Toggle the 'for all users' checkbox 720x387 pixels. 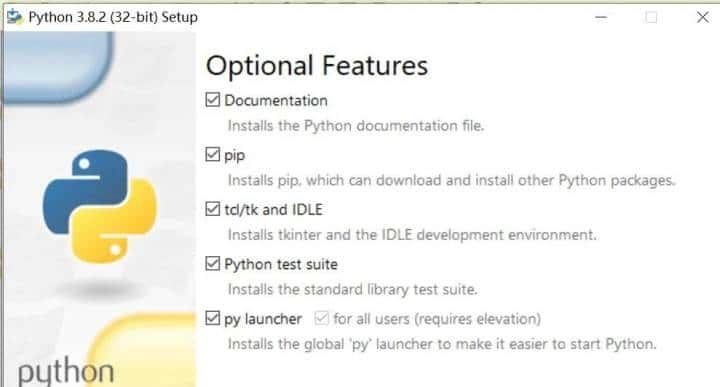[x=322, y=318]
